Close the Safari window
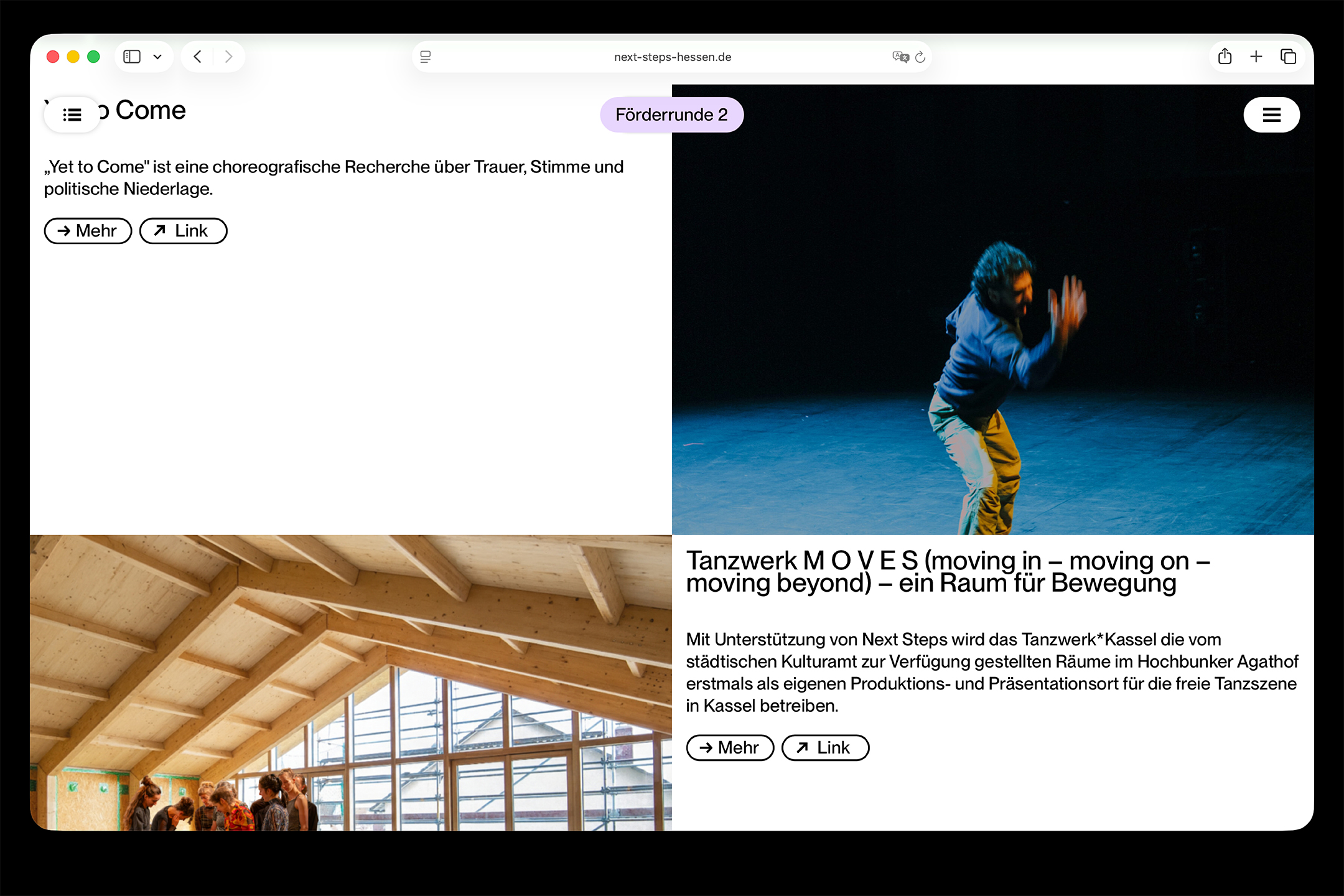Screen dimensions: 1344x896 click(53, 57)
